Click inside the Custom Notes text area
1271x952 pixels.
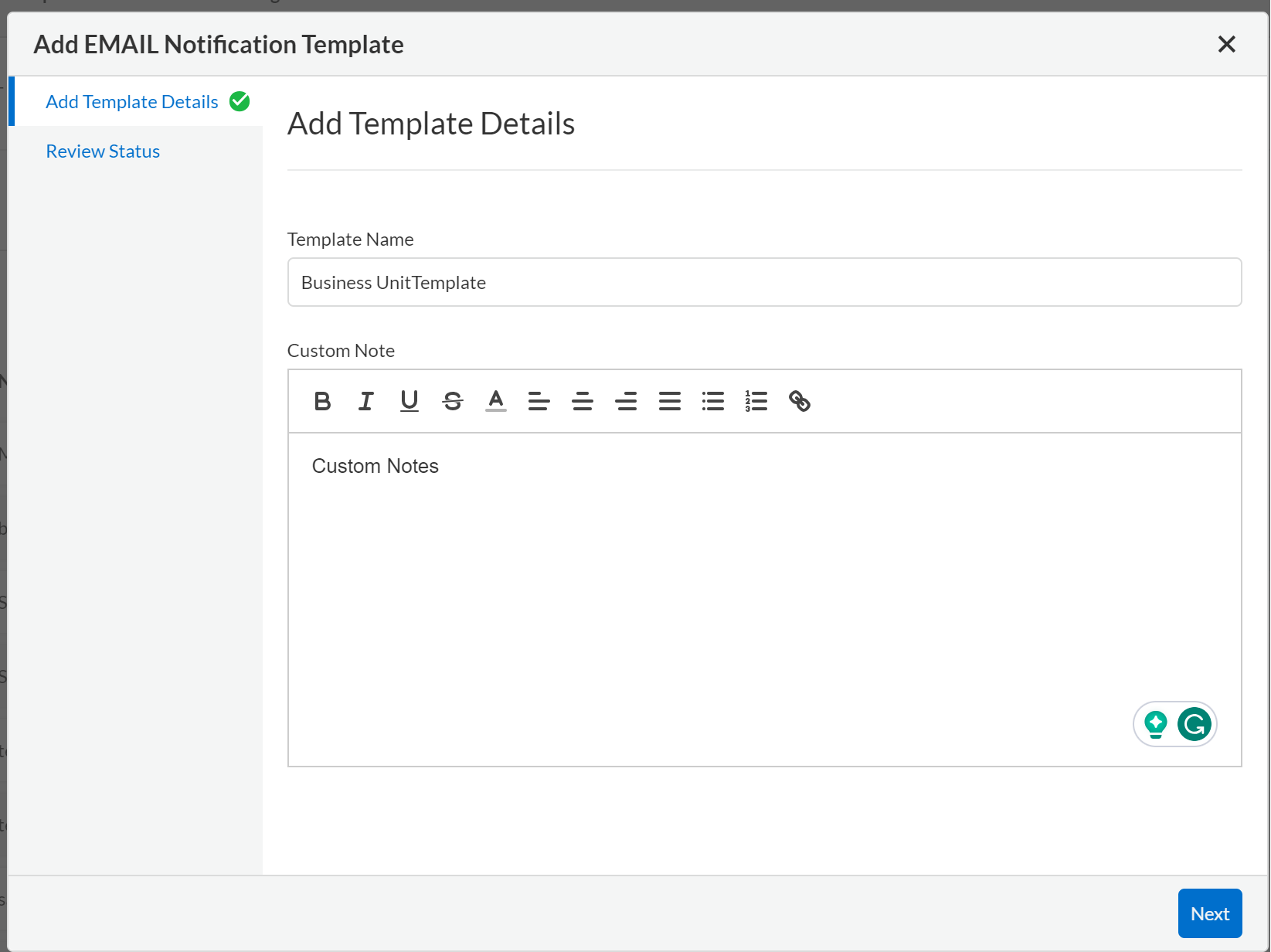pos(764,600)
